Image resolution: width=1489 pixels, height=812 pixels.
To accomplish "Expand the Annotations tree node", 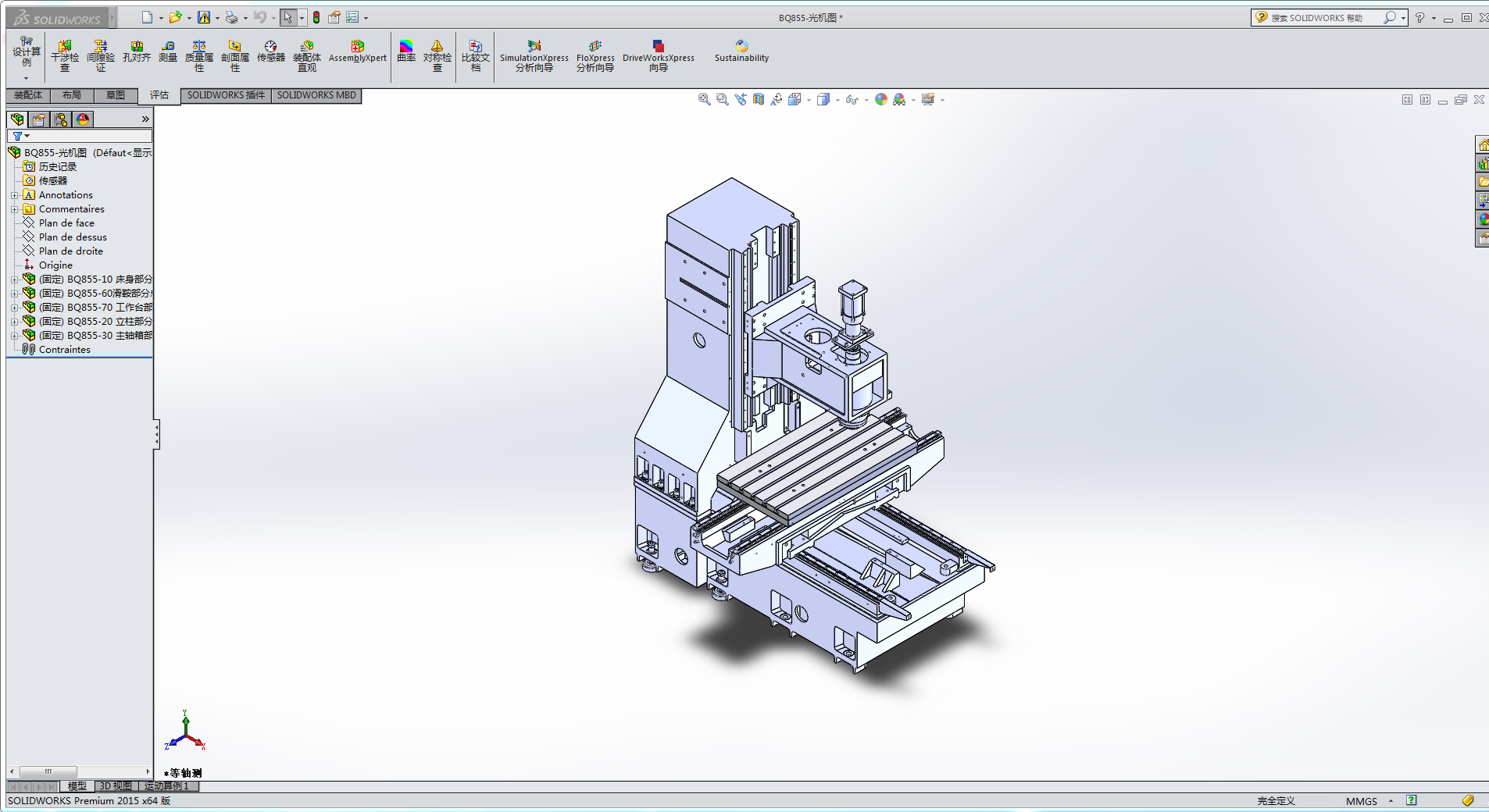I will pos(14,195).
